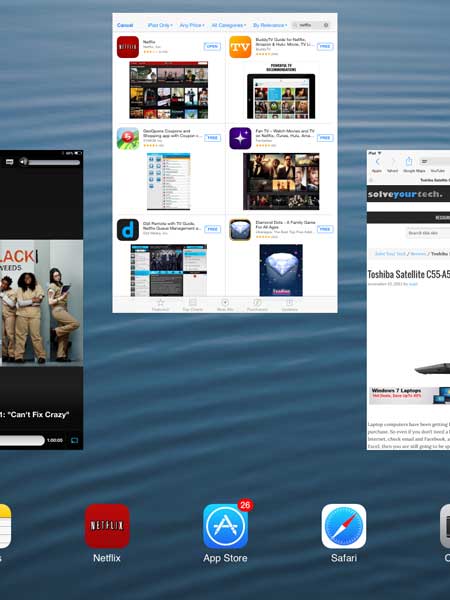Open the Google Maps bookmark in Safari

tap(414, 171)
